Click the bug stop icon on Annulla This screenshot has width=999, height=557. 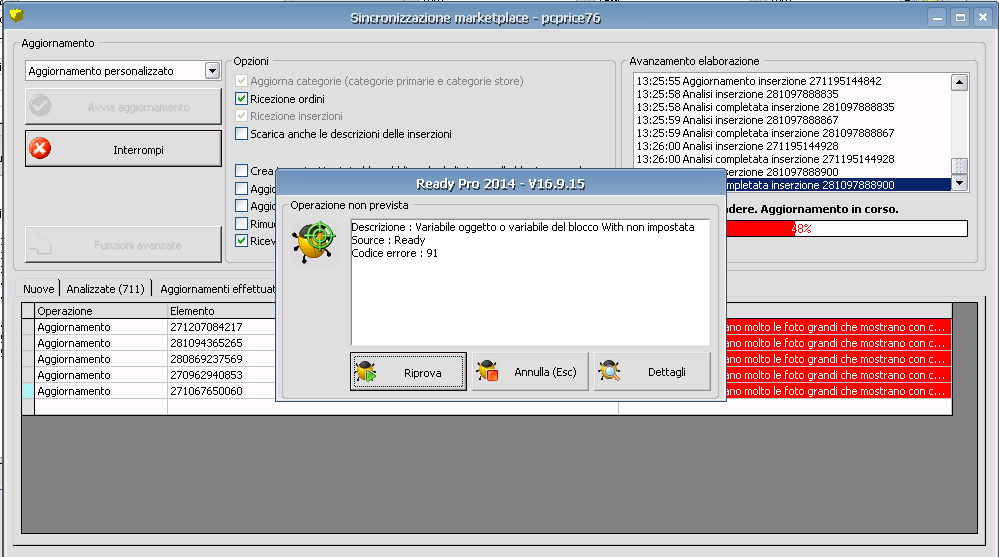488,371
